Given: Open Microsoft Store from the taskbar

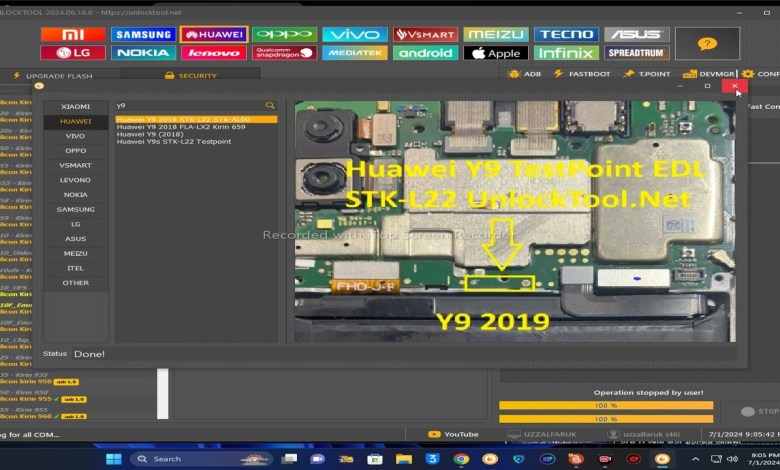Looking at the screenshot, I should [375, 459].
